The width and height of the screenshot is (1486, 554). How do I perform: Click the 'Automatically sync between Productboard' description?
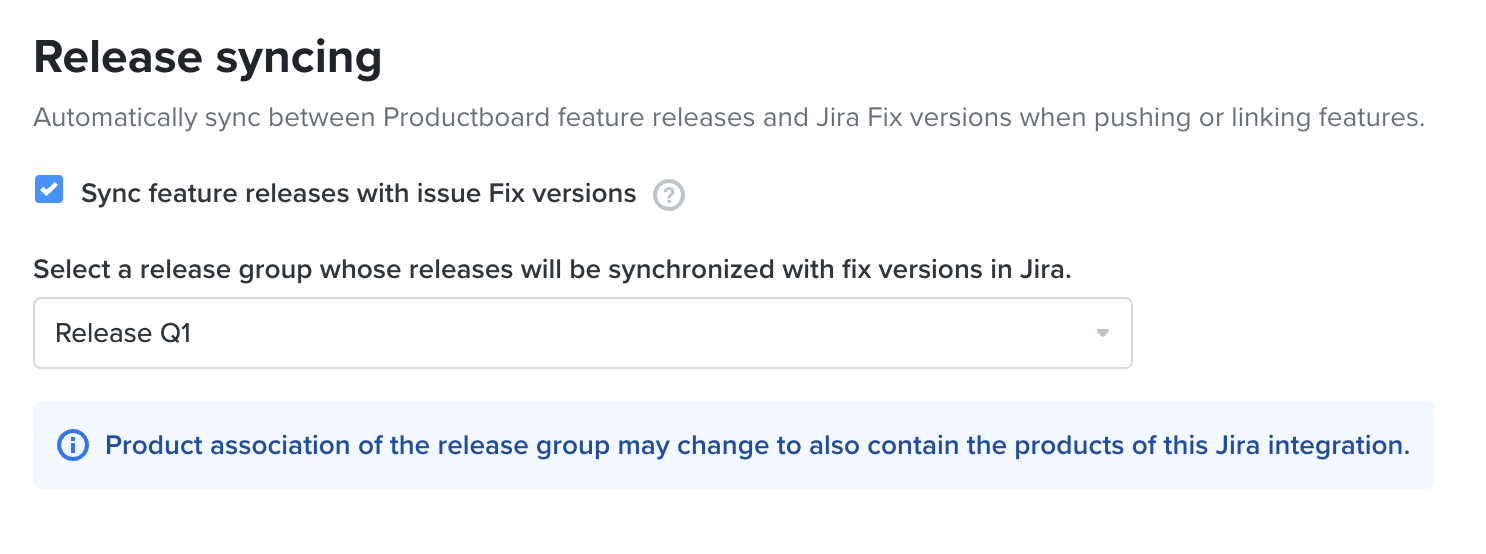729,118
